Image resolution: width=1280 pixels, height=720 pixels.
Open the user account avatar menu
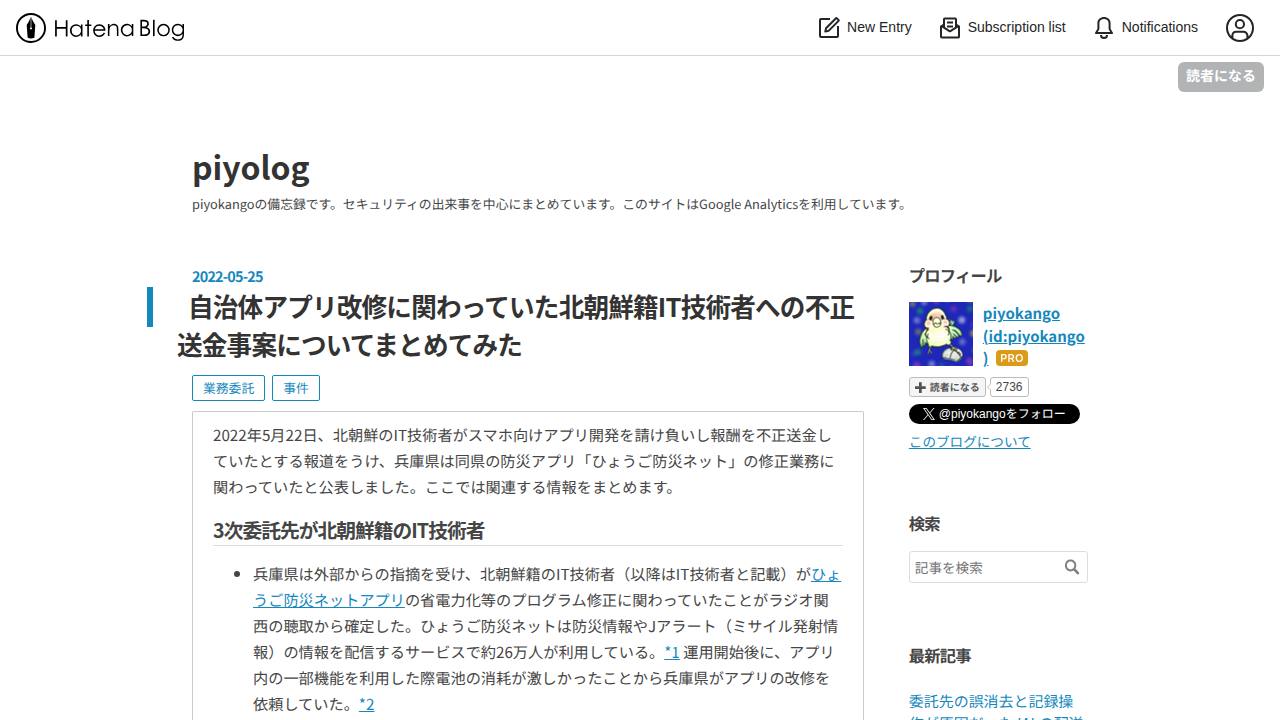[1240, 28]
